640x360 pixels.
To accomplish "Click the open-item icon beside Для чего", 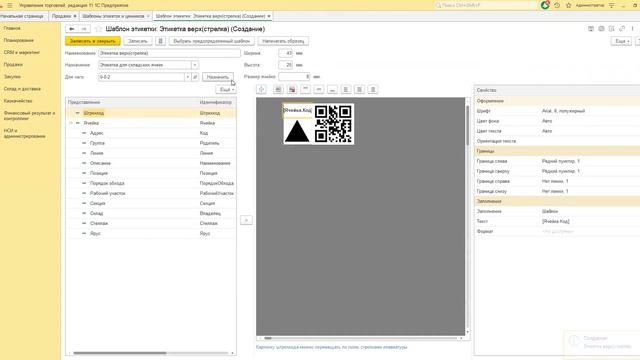I will 195,77.
